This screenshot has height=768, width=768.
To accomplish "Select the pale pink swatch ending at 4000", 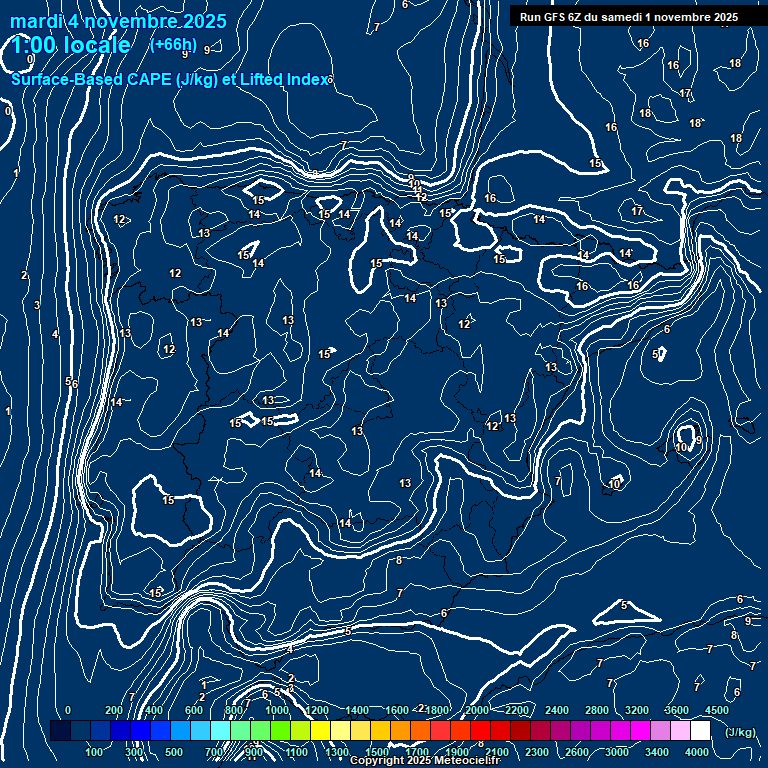I will [x=680, y=730].
